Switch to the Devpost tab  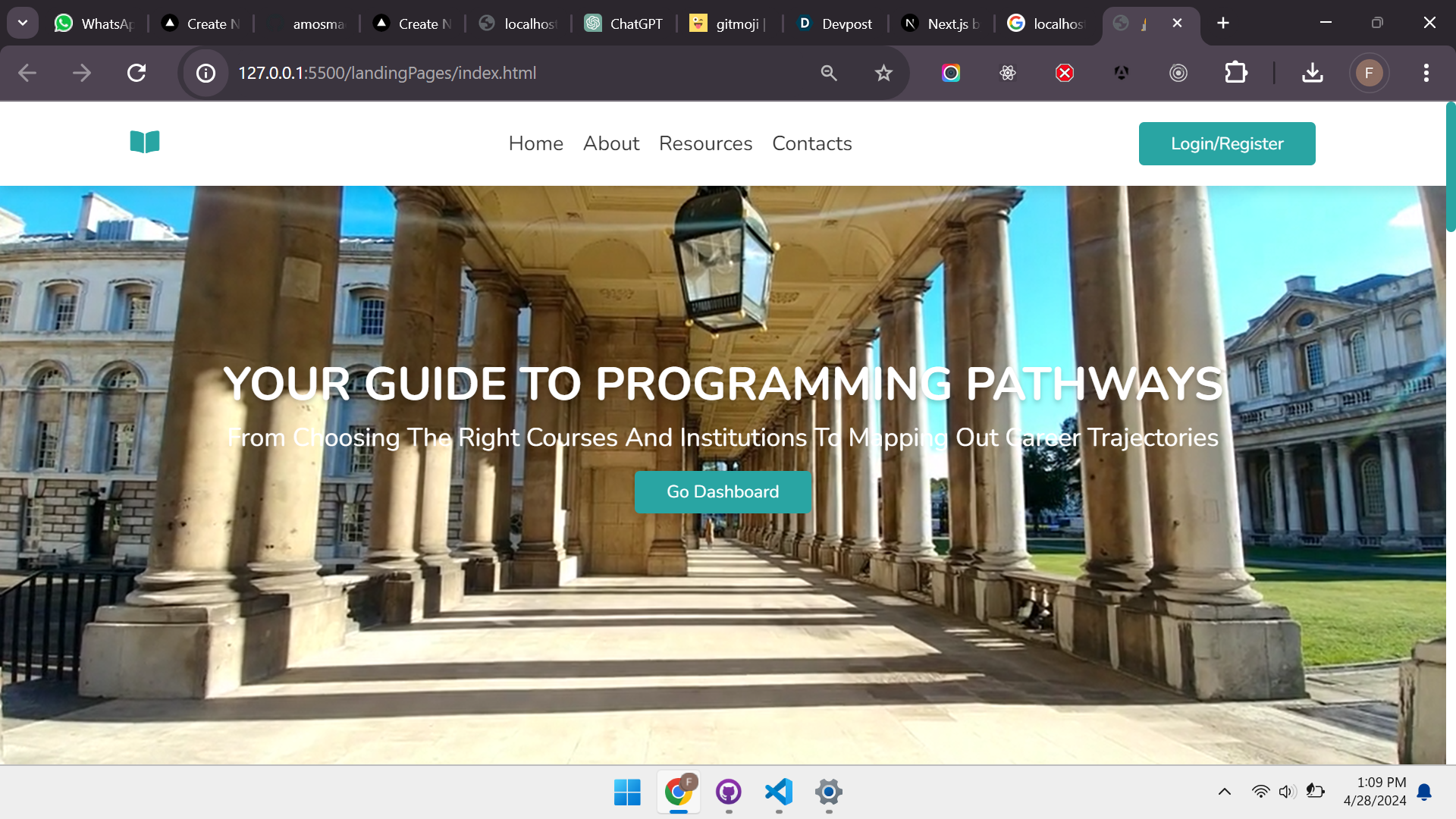pyautogui.click(x=835, y=24)
